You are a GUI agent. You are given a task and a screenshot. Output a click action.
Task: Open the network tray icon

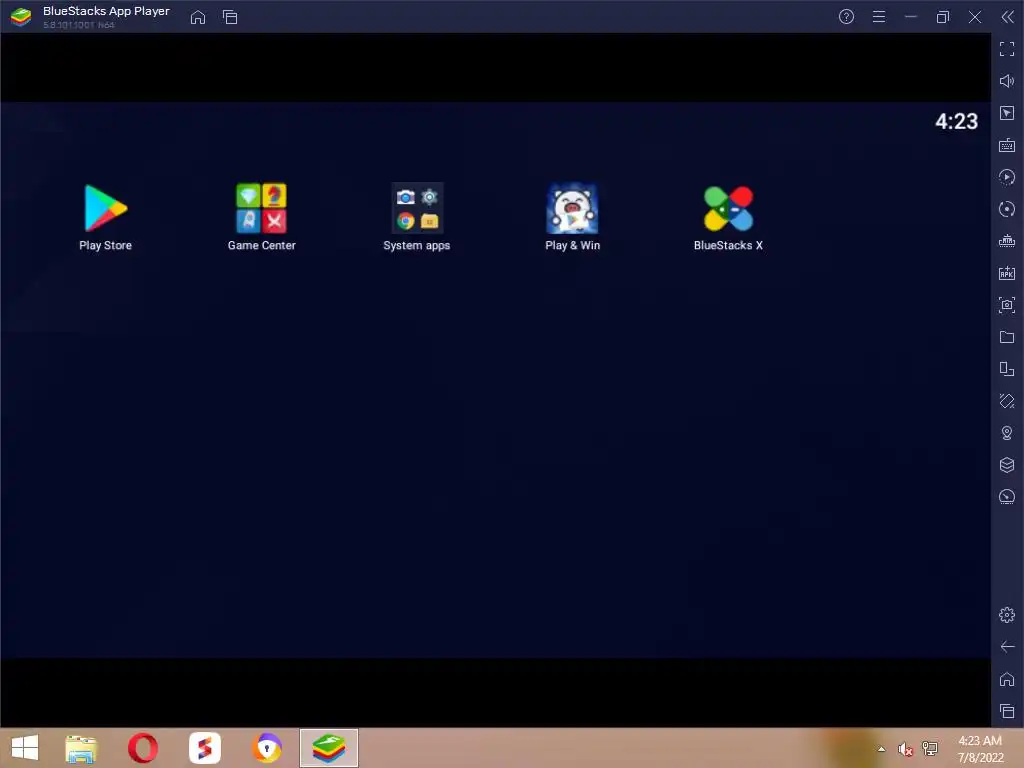(930, 748)
